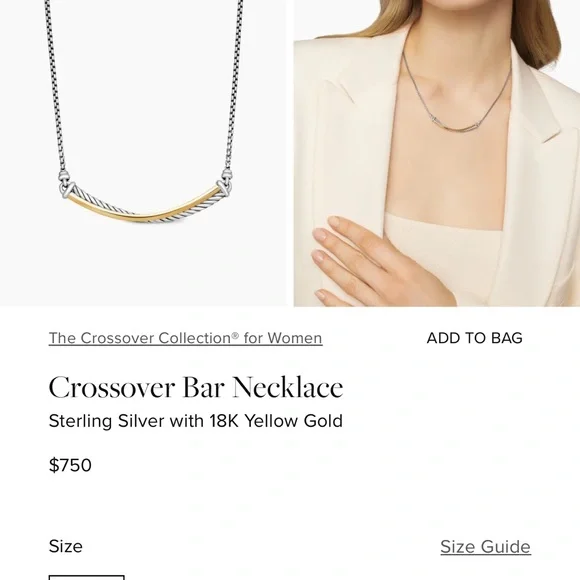Click the necklace pendant on the model's neck
Screen dimensions: 580x580
click(x=456, y=124)
